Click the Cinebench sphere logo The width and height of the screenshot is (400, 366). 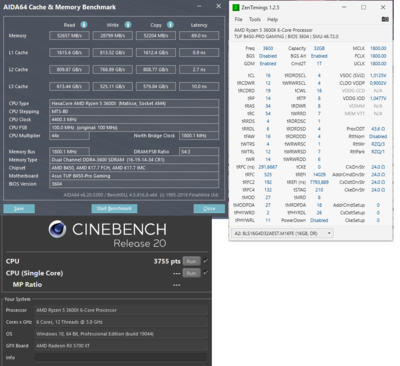[x=57, y=229]
